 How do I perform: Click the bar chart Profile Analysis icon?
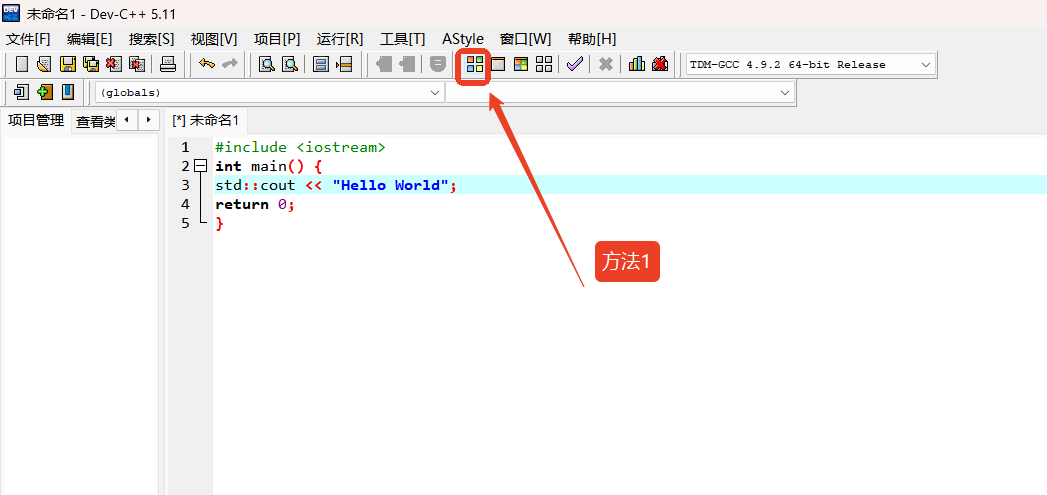[637, 64]
